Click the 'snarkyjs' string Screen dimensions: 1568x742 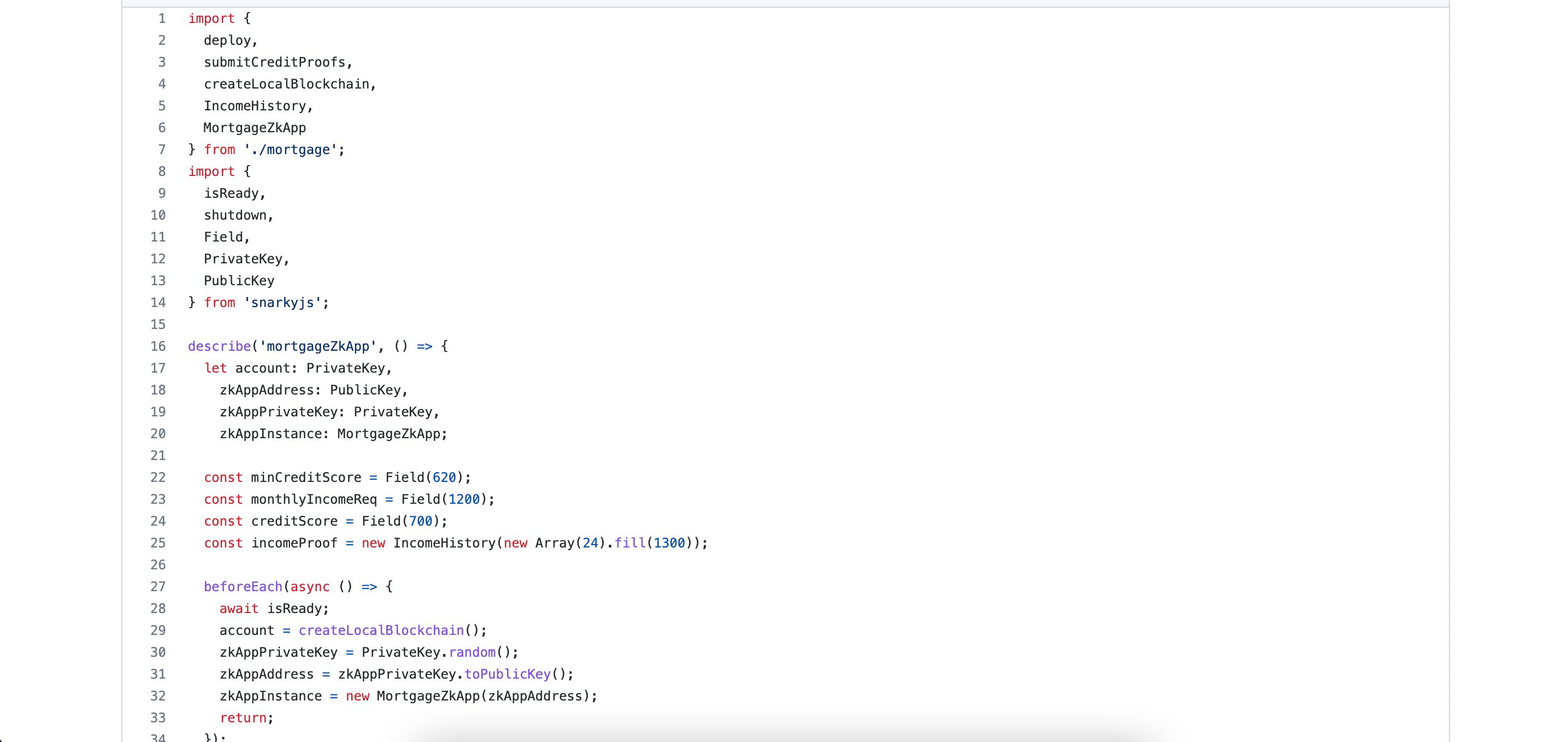(x=282, y=303)
